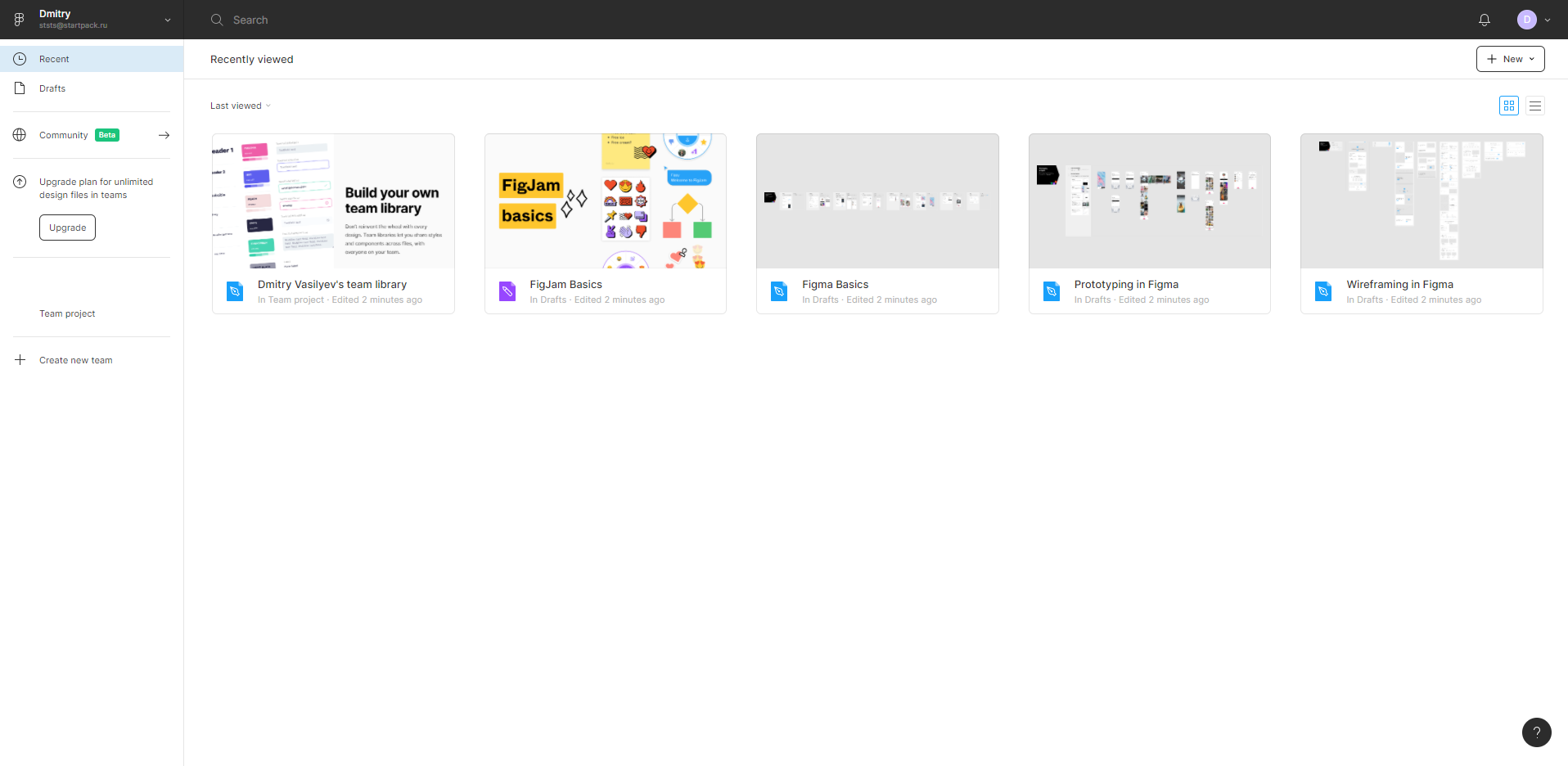The height and width of the screenshot is (766, 1568).
Task: Click the Wireframing in Figma file icon
Action: tap(1323, 291)
